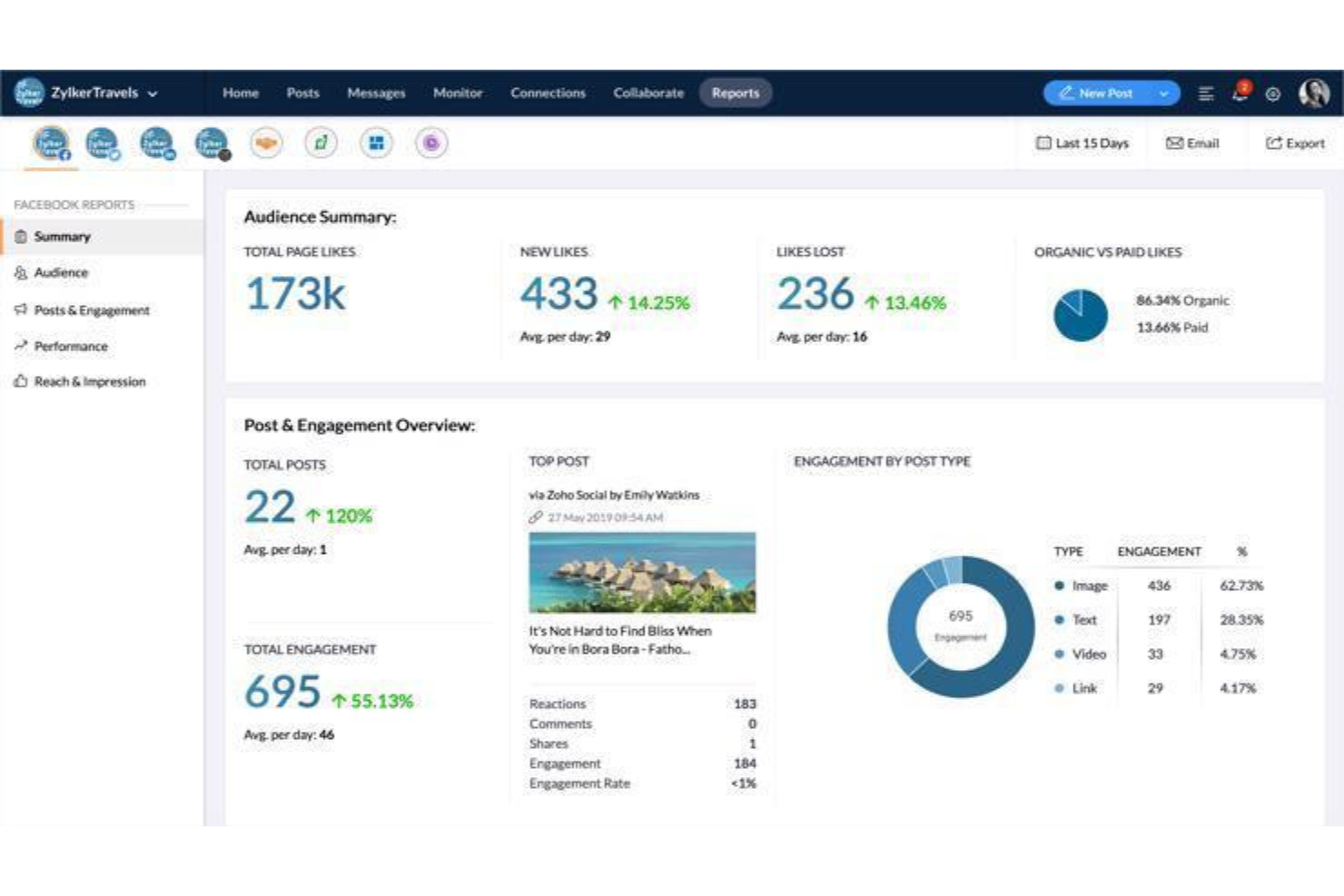This screenshot has width=1344, height=896.
Task: Open the settings gear in top bar
Action: 1272,94
